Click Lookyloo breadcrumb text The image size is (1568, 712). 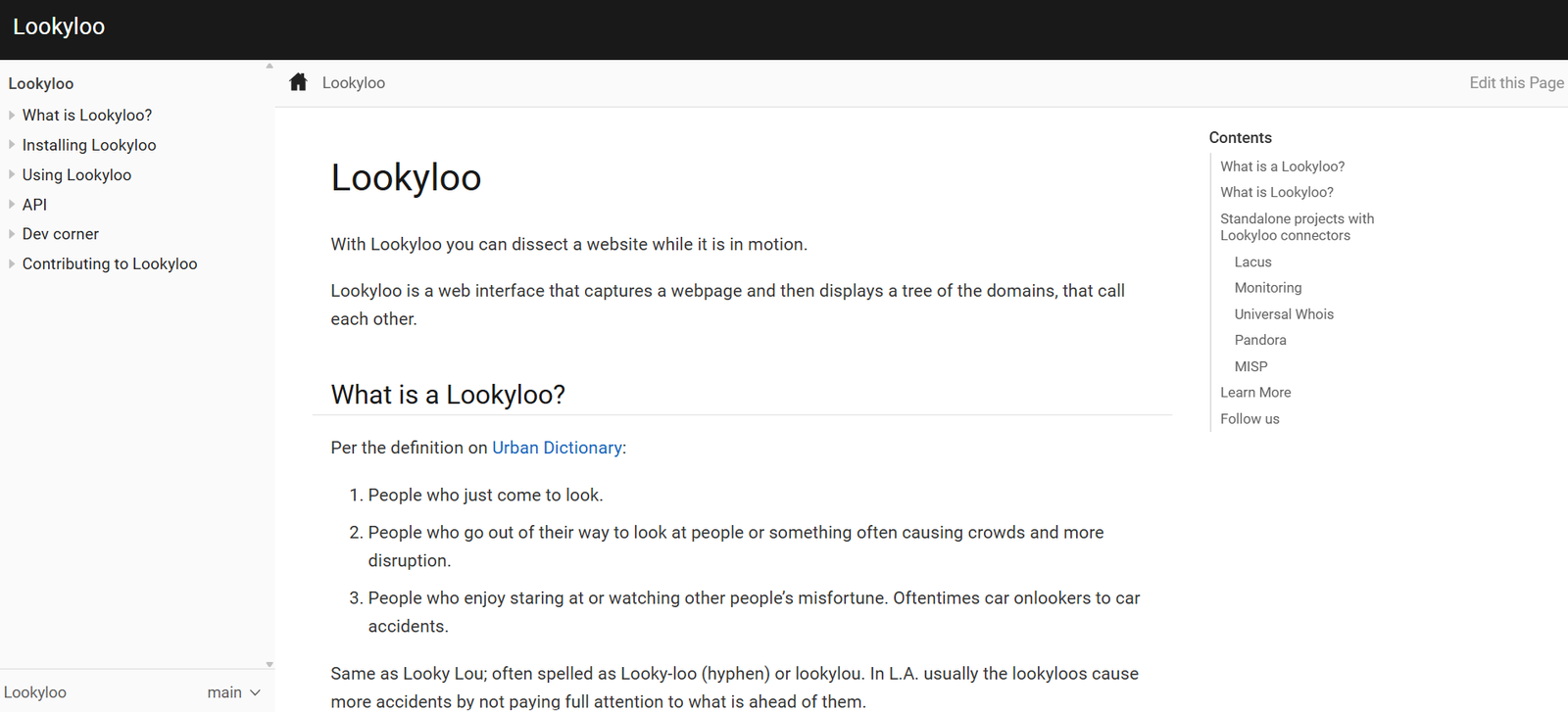(353, 83)
